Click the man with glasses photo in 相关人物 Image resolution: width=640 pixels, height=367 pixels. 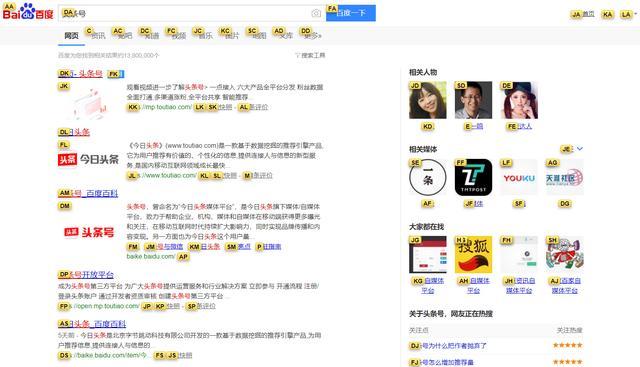(473, 100)
